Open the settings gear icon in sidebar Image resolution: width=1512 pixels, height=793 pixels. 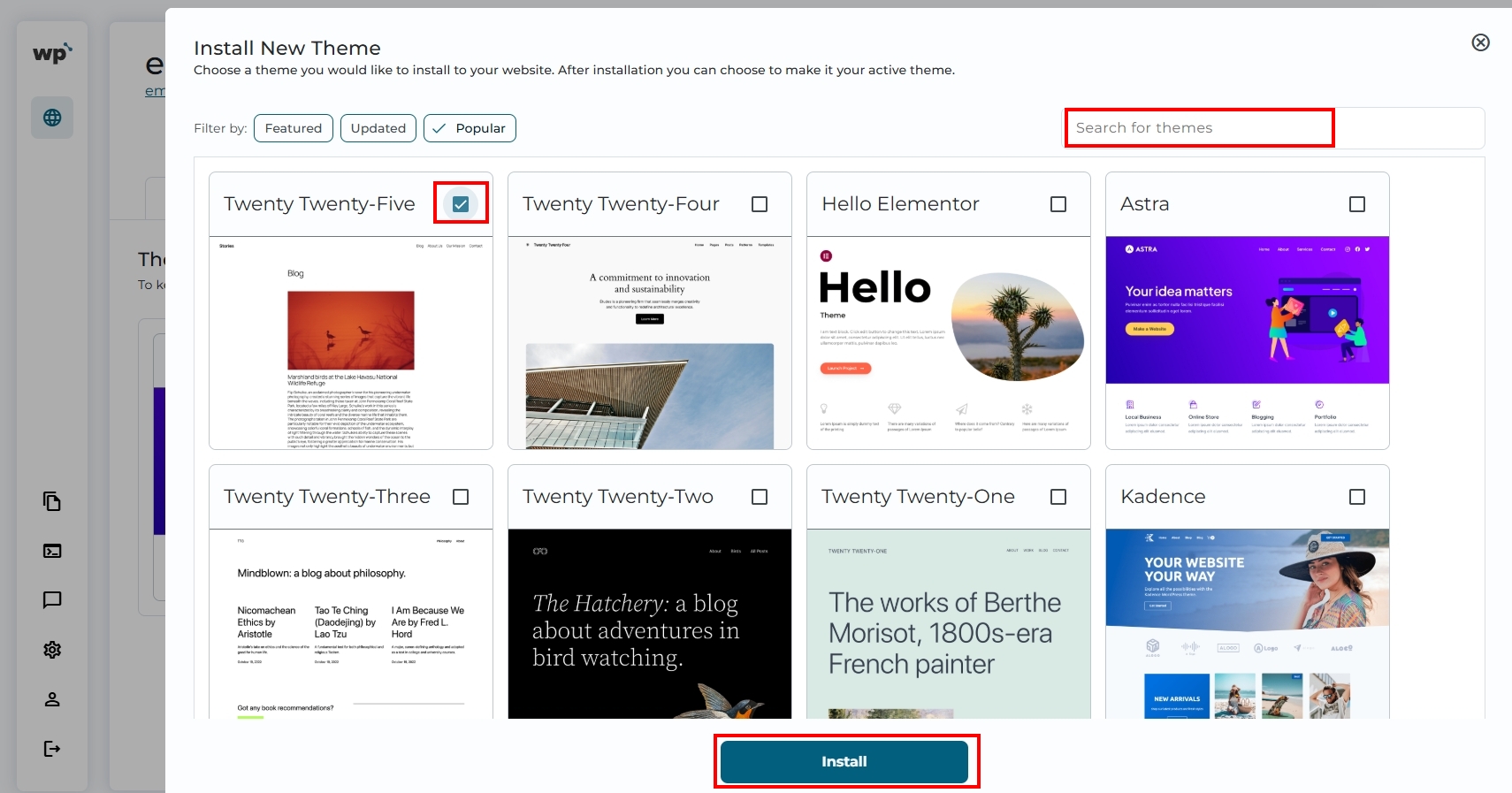pyautogui.click(x=52, y=650)
